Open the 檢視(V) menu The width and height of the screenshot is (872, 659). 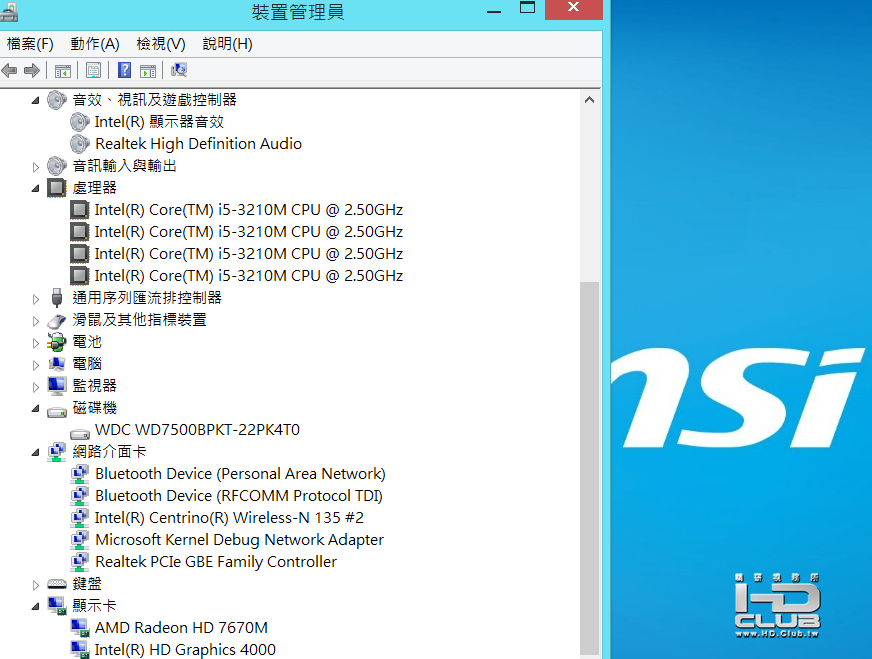[161, 44]
